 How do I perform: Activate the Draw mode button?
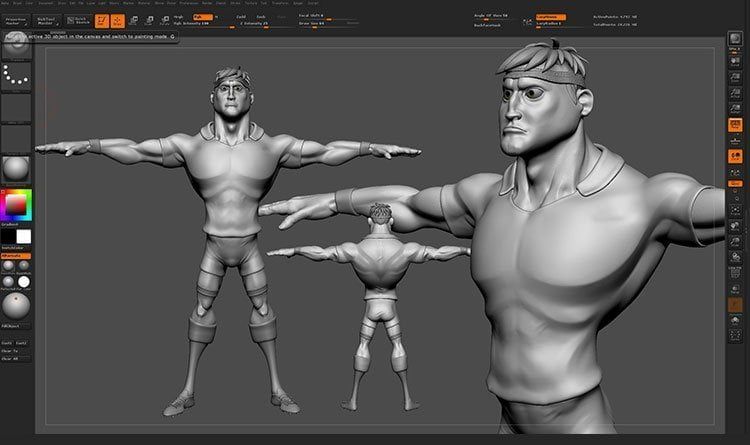(118, 21)
